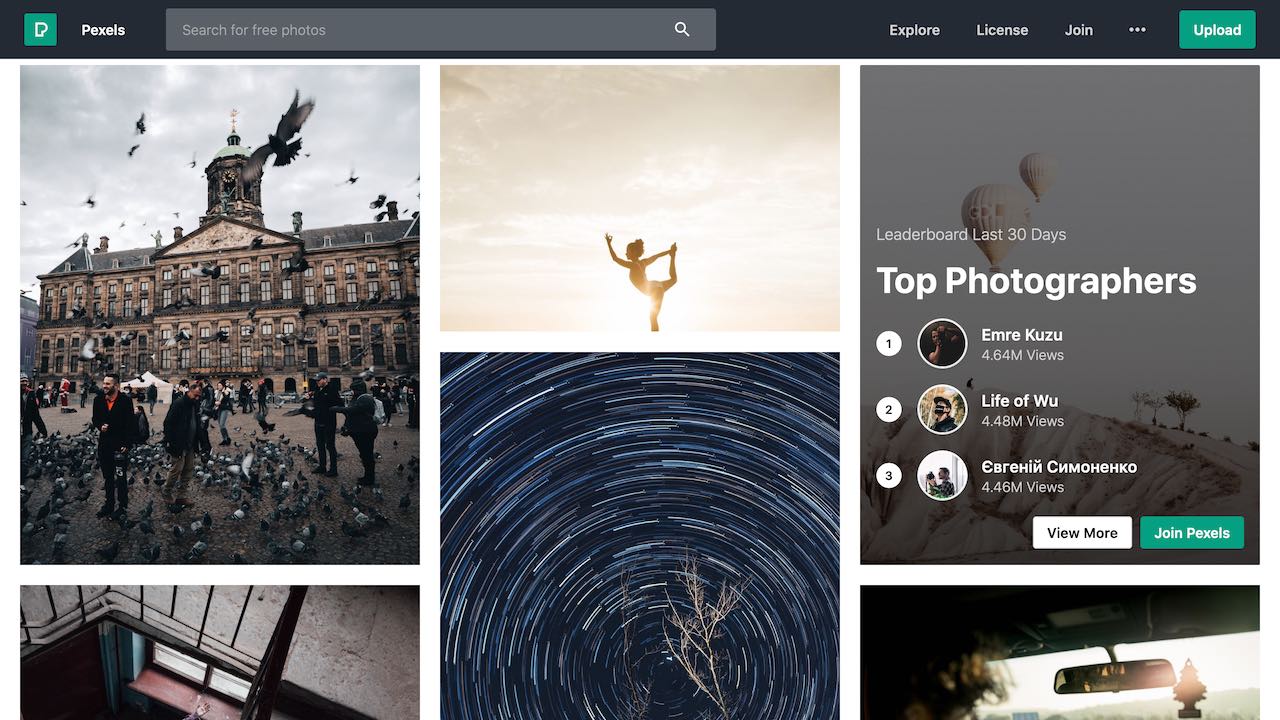Click the rank 3 number badge

[x=889, y=476]
